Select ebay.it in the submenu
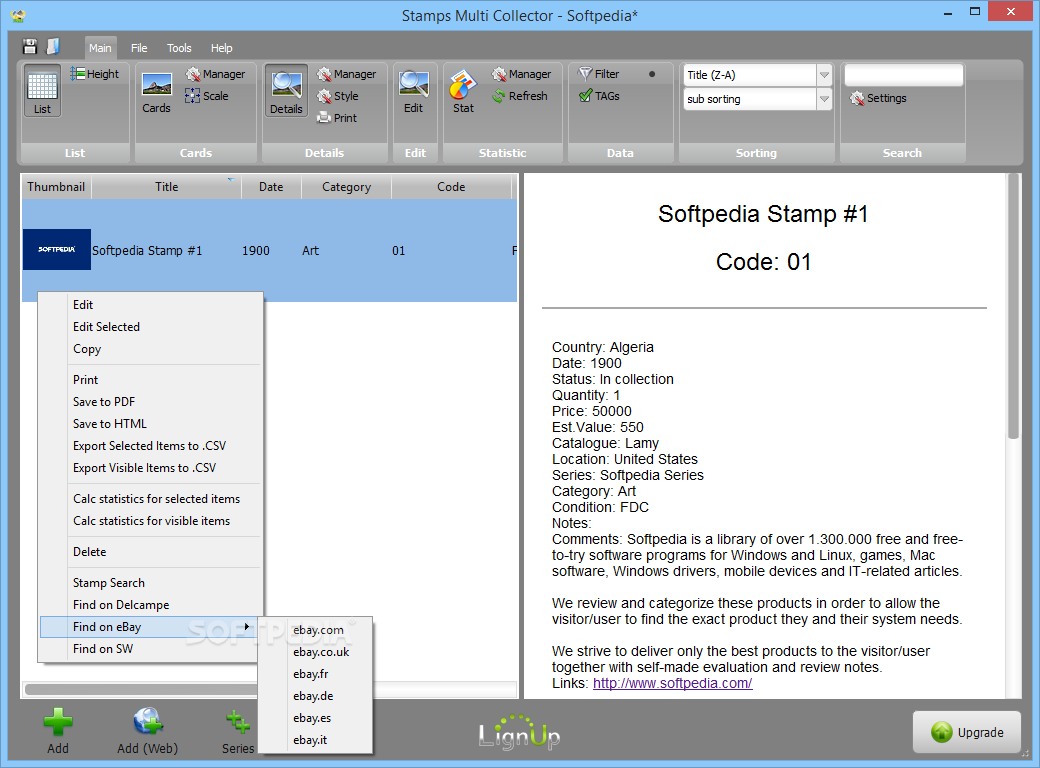 pyautogui.click(x=315, y=739)
